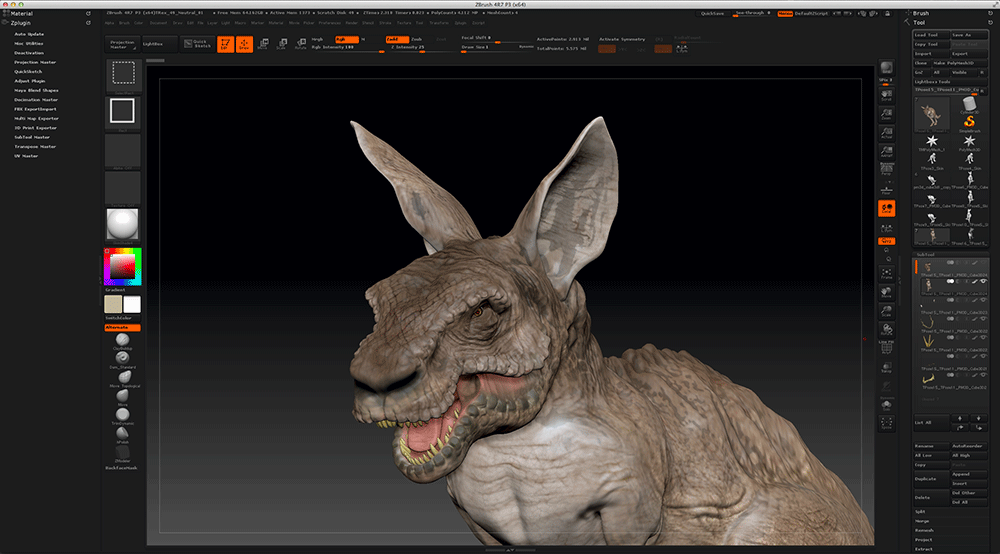This screenshot has width=1000, height=554.
Task: Select the ClayBuildup brush
Action: [122, 340]
